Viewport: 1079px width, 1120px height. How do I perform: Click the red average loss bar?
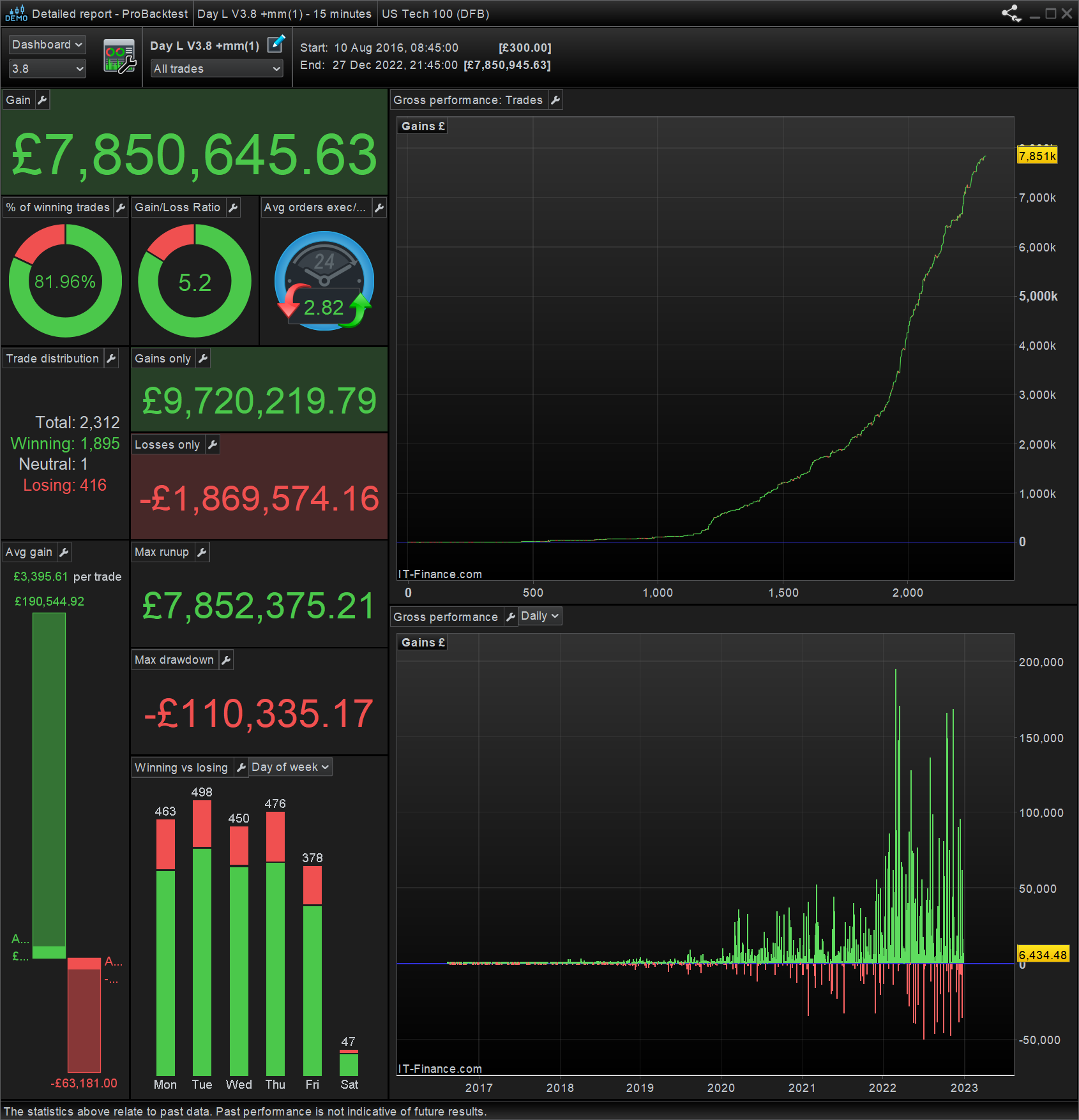tap(84, 1015)
